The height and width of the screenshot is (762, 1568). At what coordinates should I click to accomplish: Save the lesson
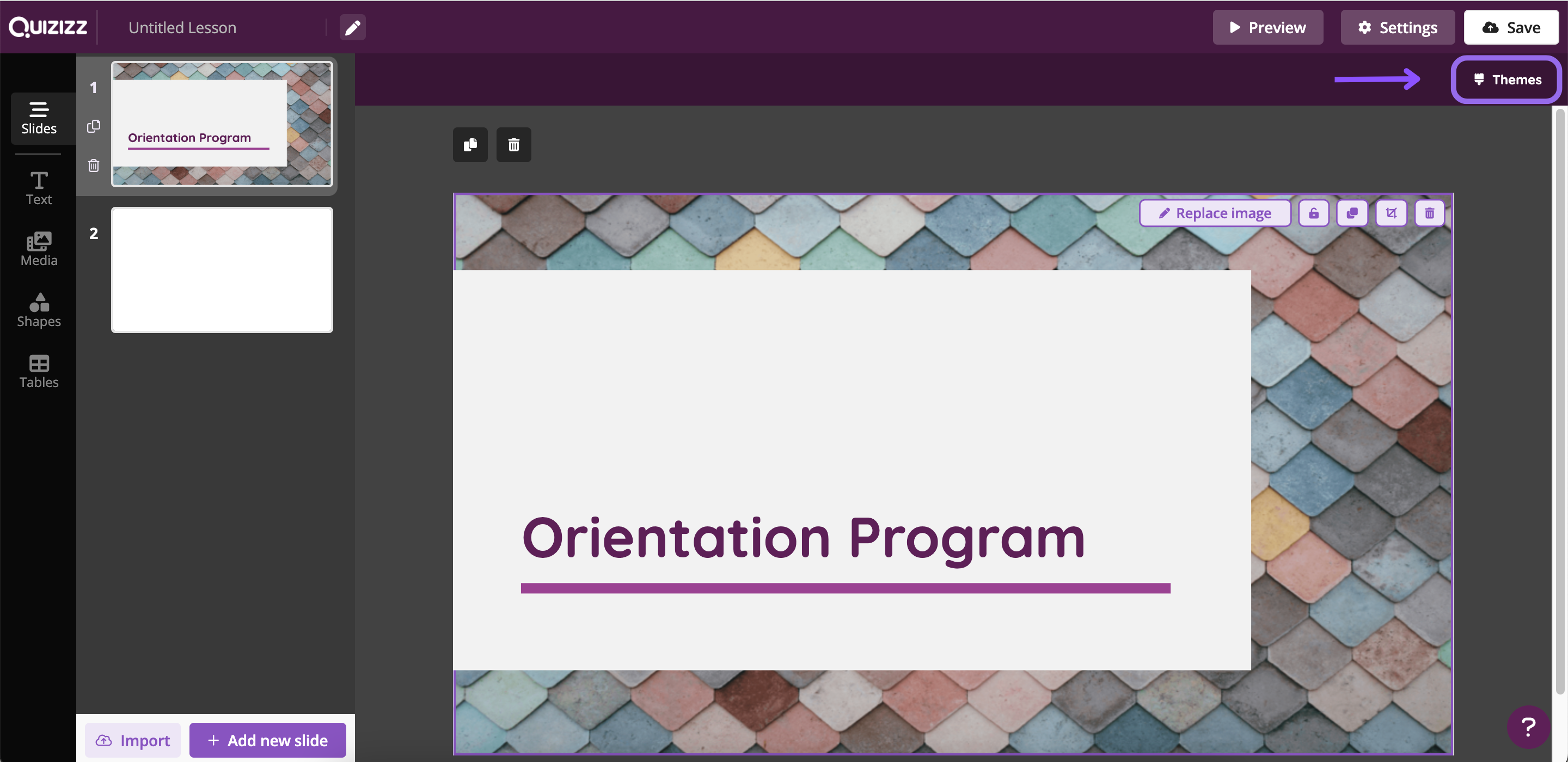point(1510,27)
